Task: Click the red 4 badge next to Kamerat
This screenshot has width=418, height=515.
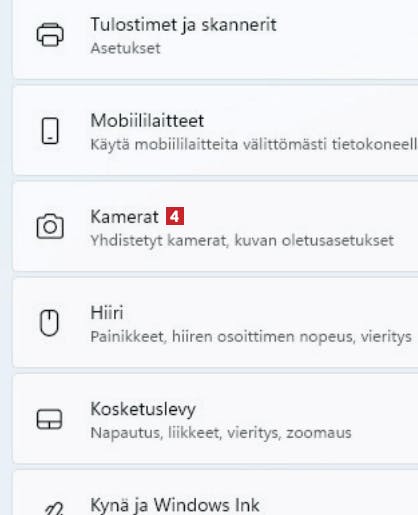Action: tap(175, 217)
